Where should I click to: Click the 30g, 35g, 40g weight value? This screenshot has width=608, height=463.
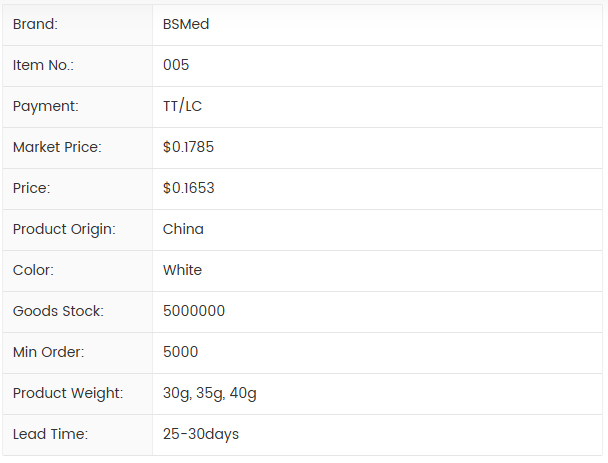210,393
